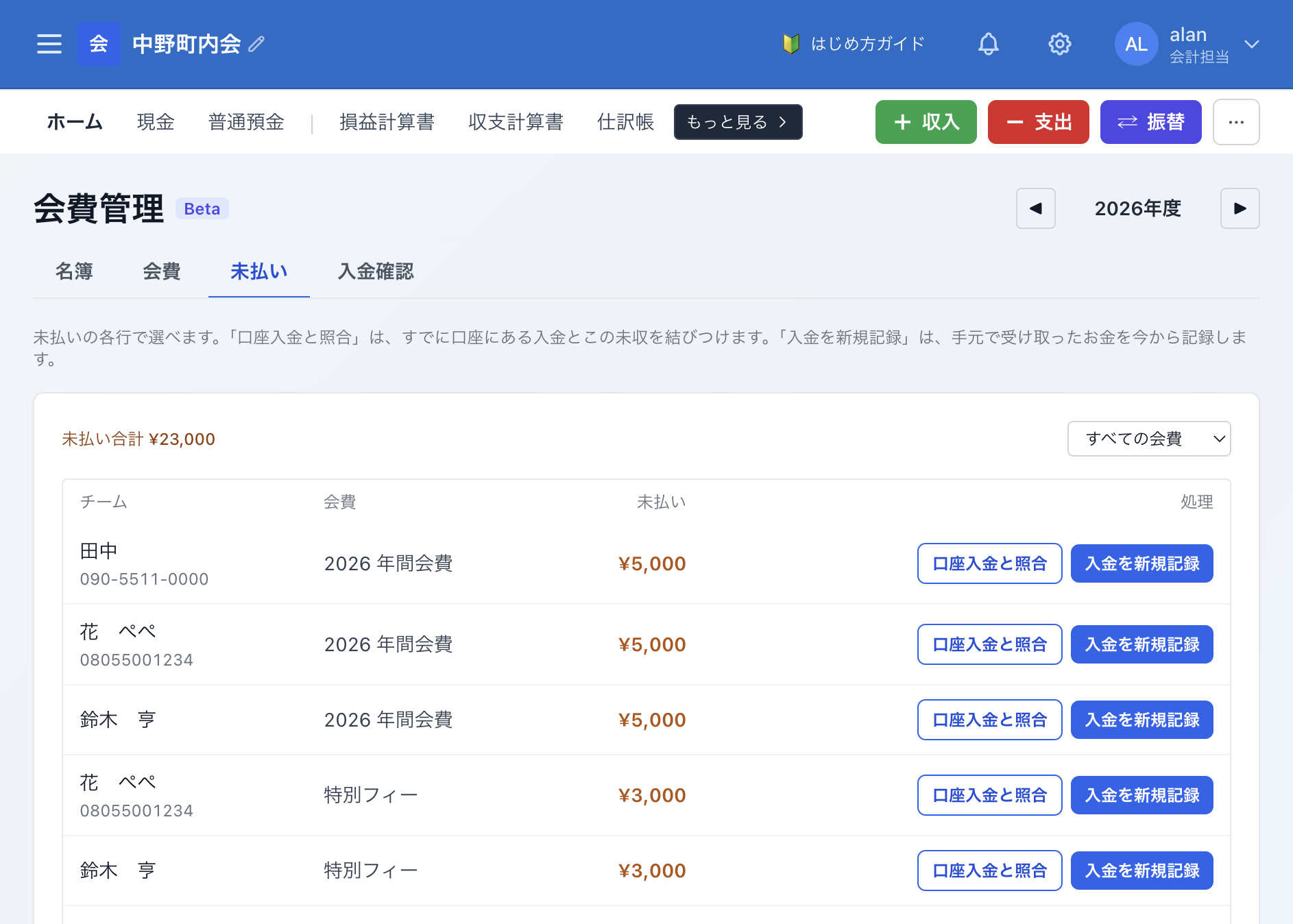Click the 会費 column header

(x=339, y=502)
